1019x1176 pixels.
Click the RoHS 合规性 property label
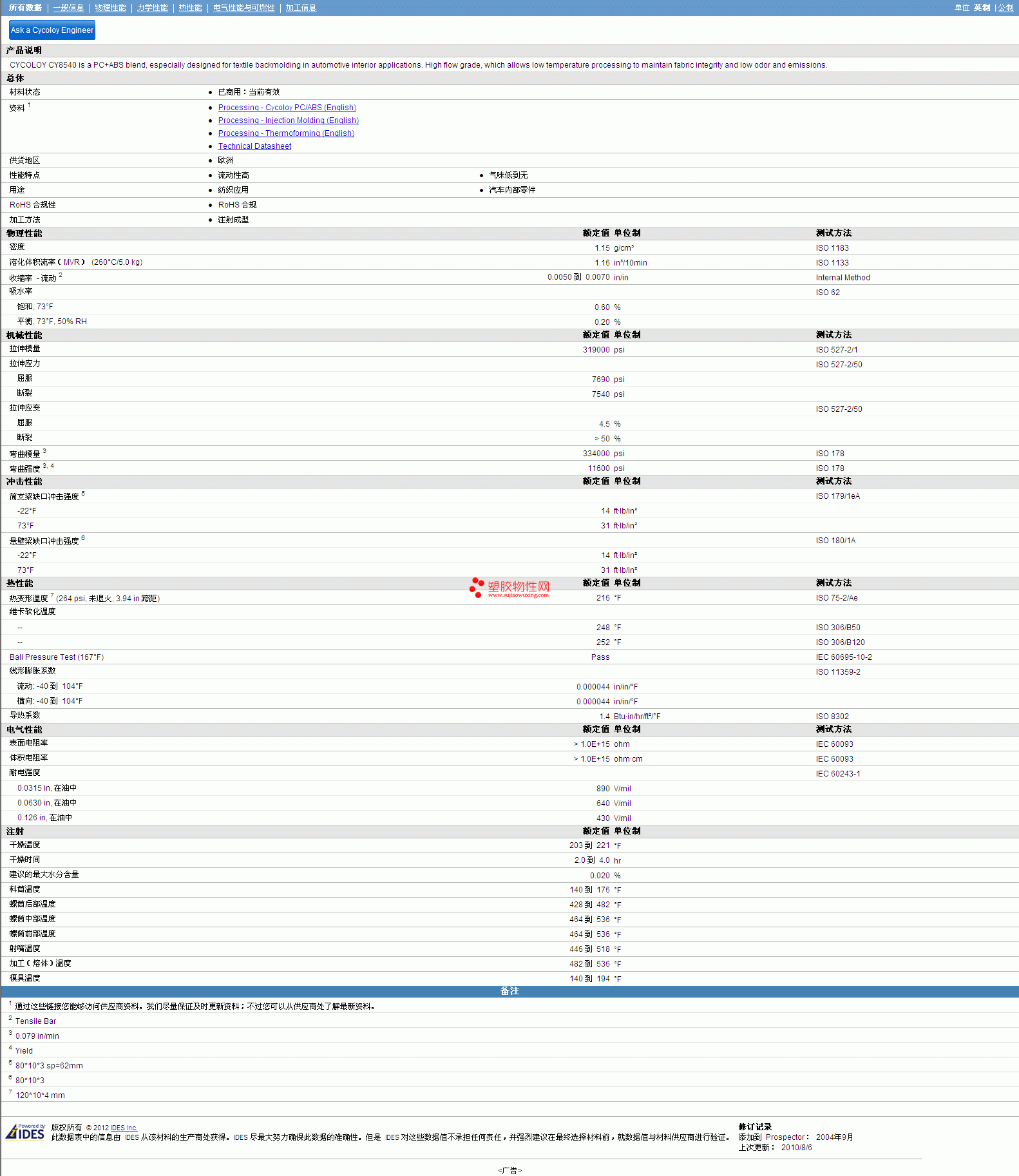[x=32, y=205]
